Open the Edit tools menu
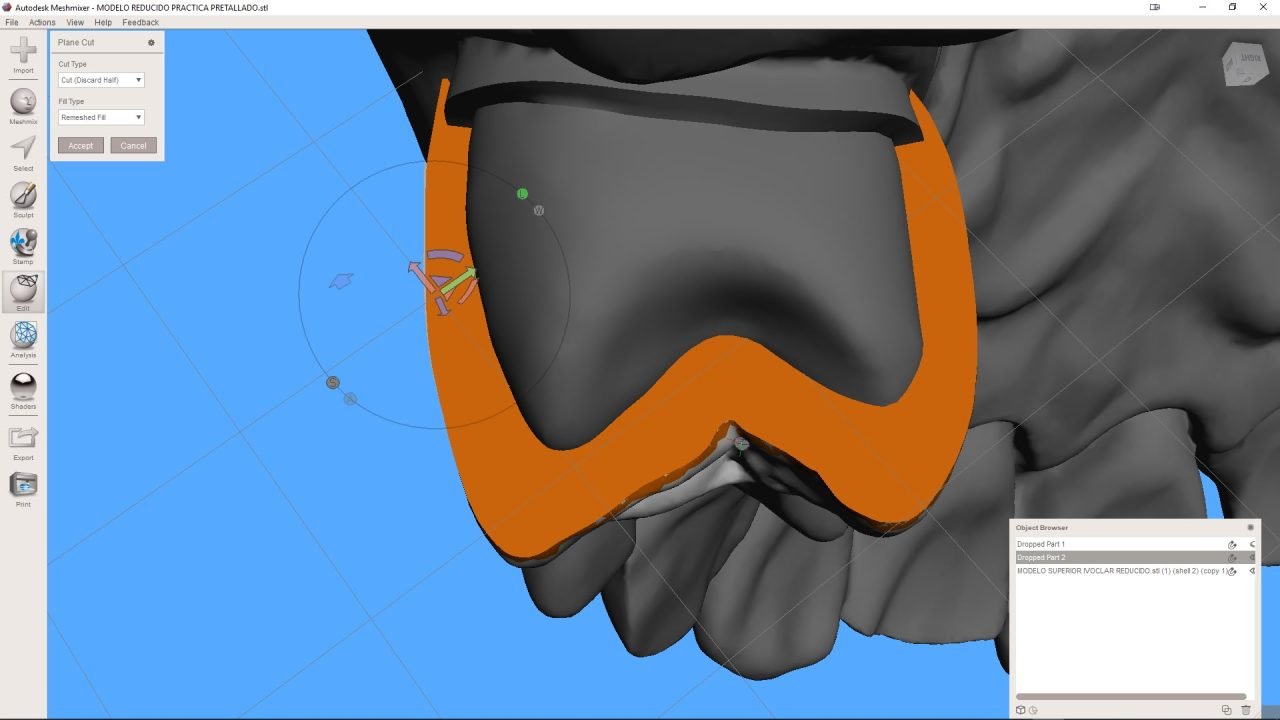Screen dimensions: 1280x720 23,291
